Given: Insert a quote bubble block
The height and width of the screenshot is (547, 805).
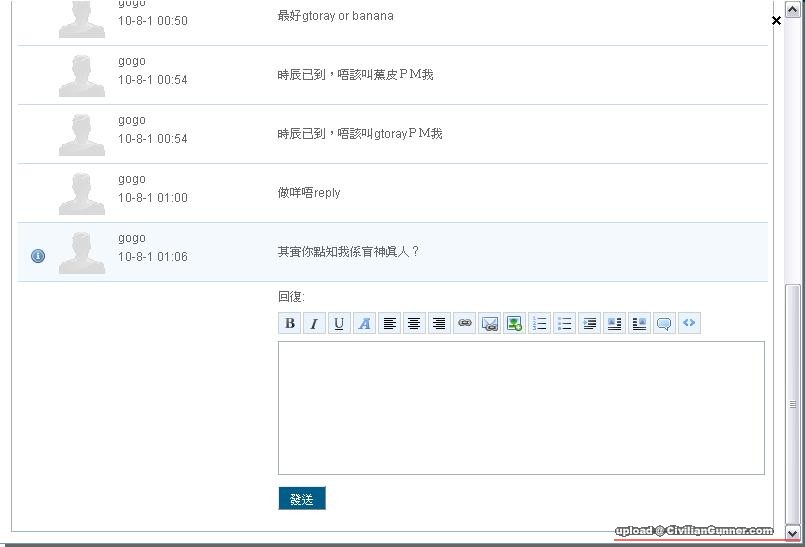Looking at the screenshot, I should point(664,323).
